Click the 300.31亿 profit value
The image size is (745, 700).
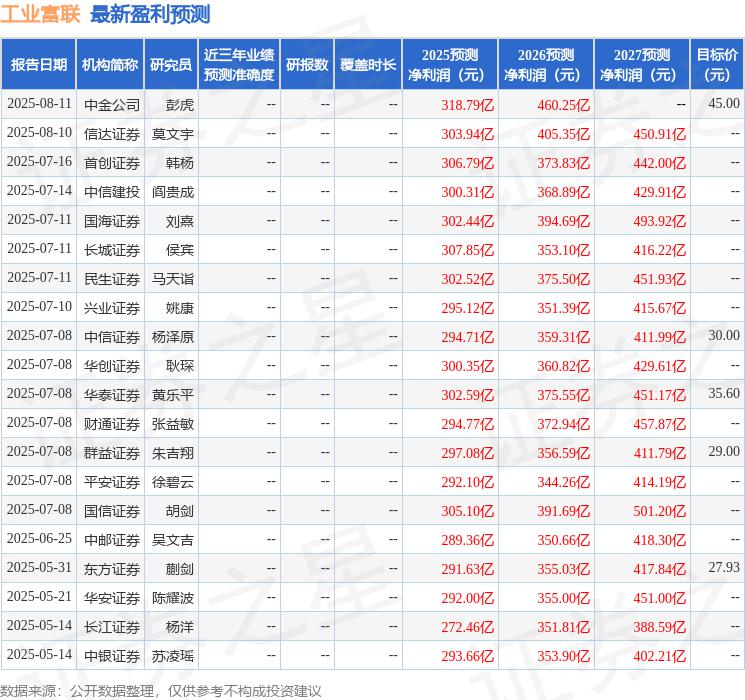pos(468,192)
